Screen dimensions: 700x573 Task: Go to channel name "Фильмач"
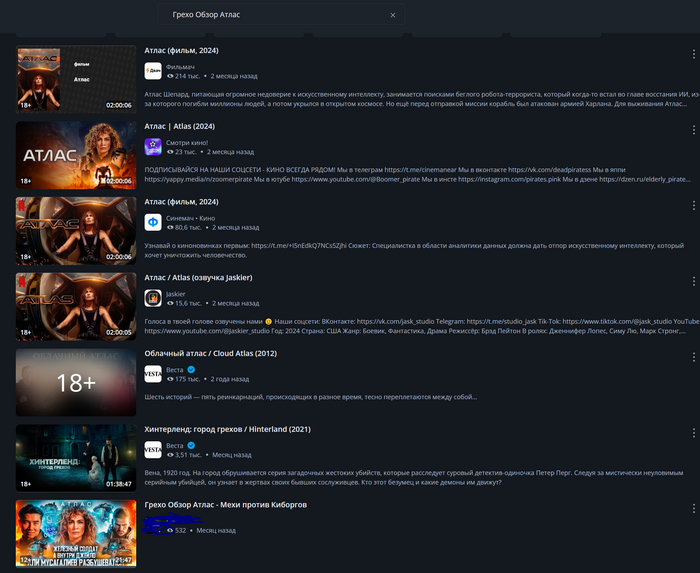(x=180, y=67)
